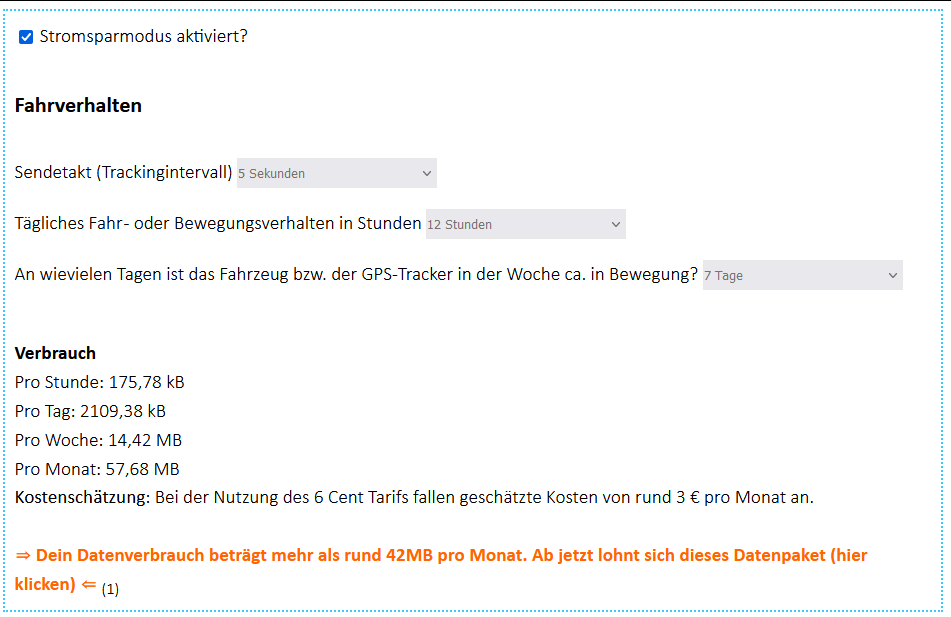The image size is (951, 617).
Task: Click the 'Sendetakt (Trackingintervall)' label
Action: pos(123,173)
